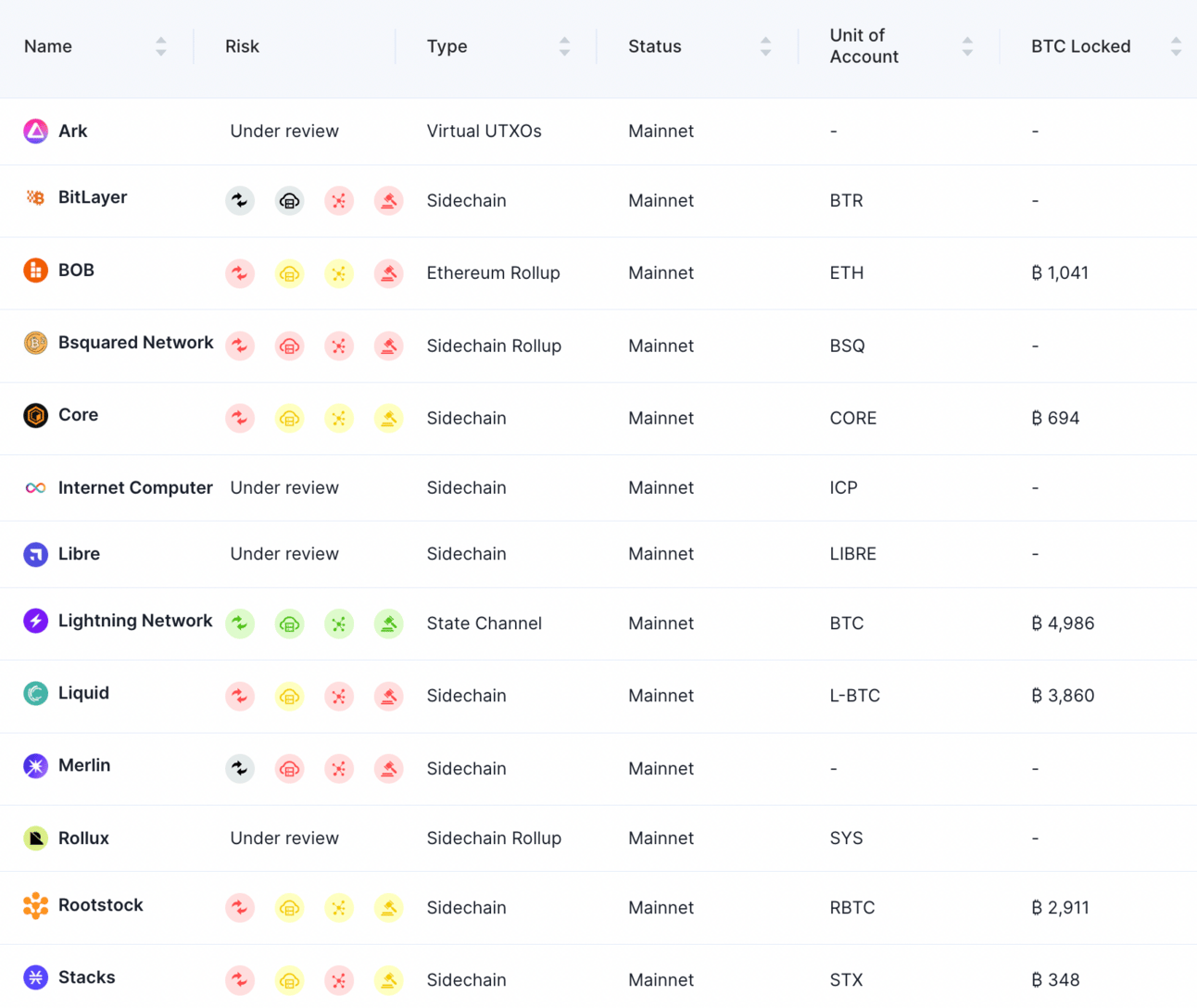Sort by BTC Locked column arrows
1197x1008 pixels.
pos(1176,46)
